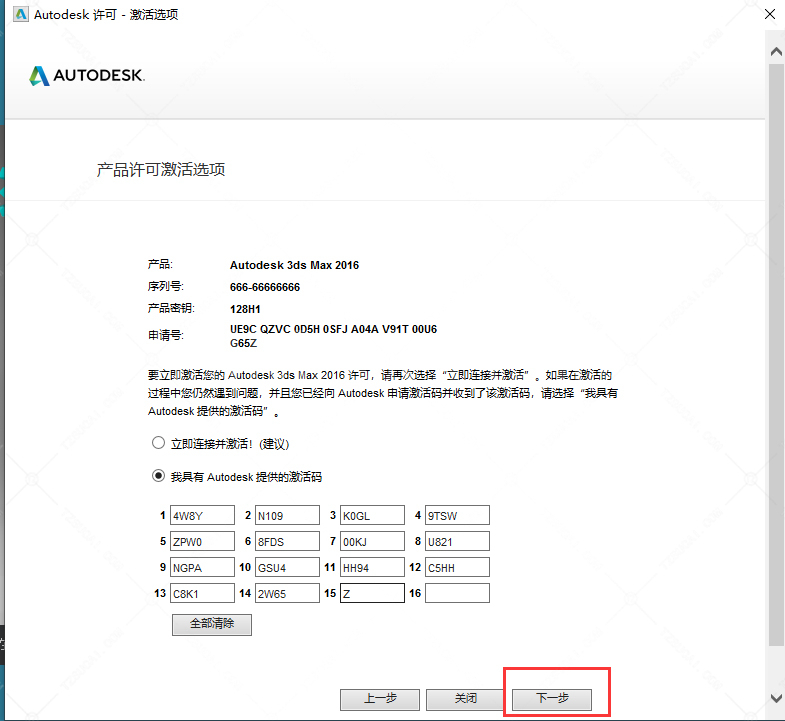This screenshot has height=721, width=785.
Task: Close the Autodesk license dialog window
Action: point(770,14)
